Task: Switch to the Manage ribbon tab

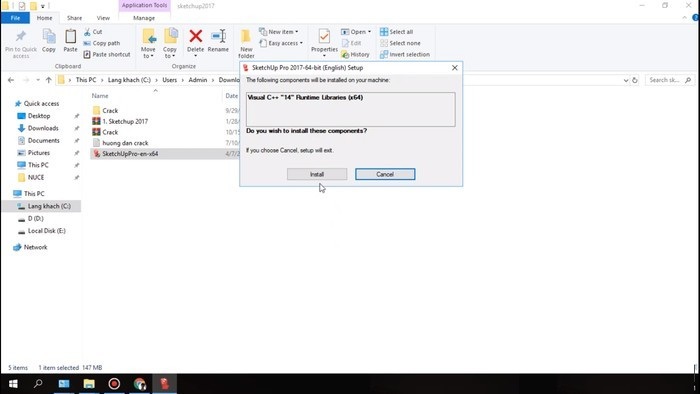Action: (x=144, y=18)
